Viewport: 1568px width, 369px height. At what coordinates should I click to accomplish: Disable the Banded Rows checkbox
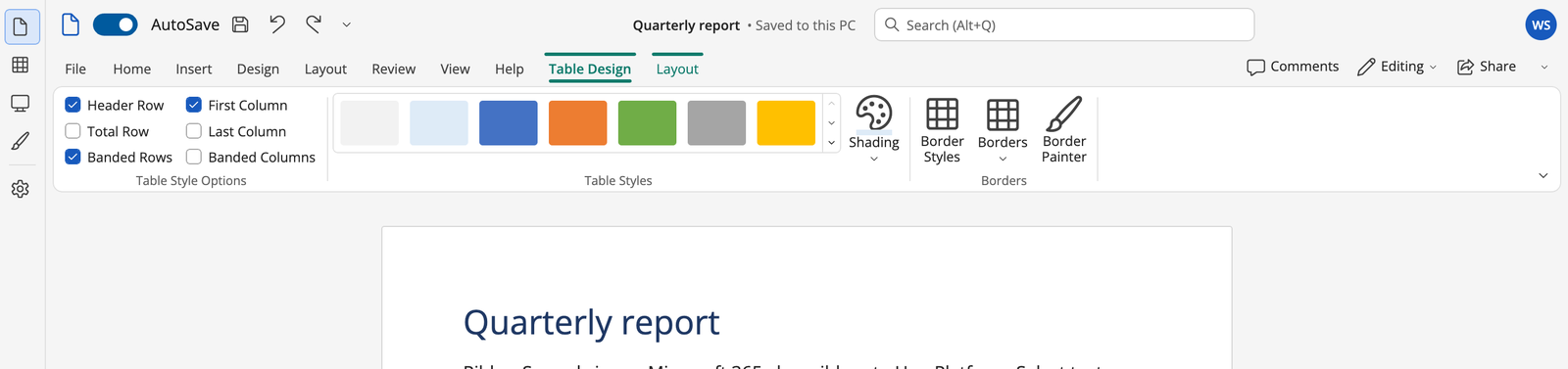(x=73, y=157)
